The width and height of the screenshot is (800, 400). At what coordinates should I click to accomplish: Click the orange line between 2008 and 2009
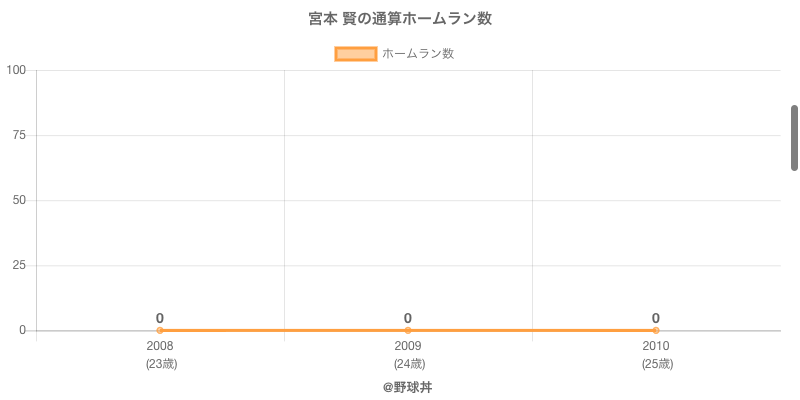284,330
